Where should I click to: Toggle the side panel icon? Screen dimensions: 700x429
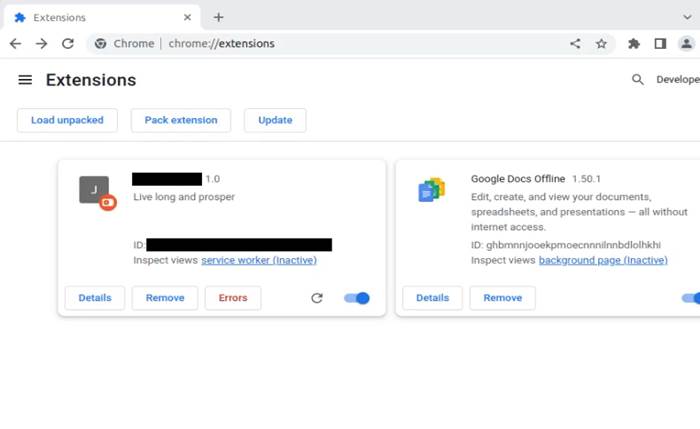click(x=660, y=44)
